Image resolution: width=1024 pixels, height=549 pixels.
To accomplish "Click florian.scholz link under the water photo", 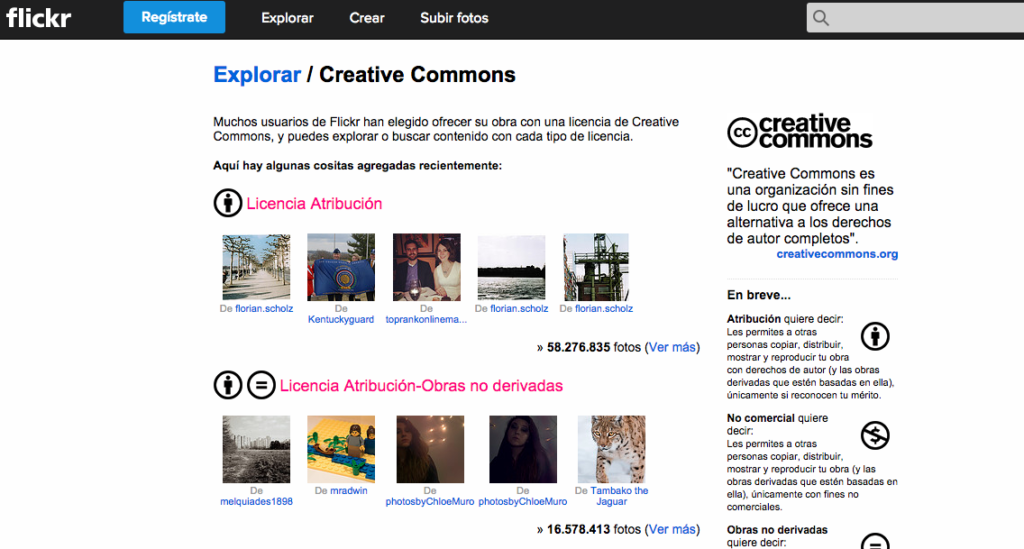I will [519, 308].
